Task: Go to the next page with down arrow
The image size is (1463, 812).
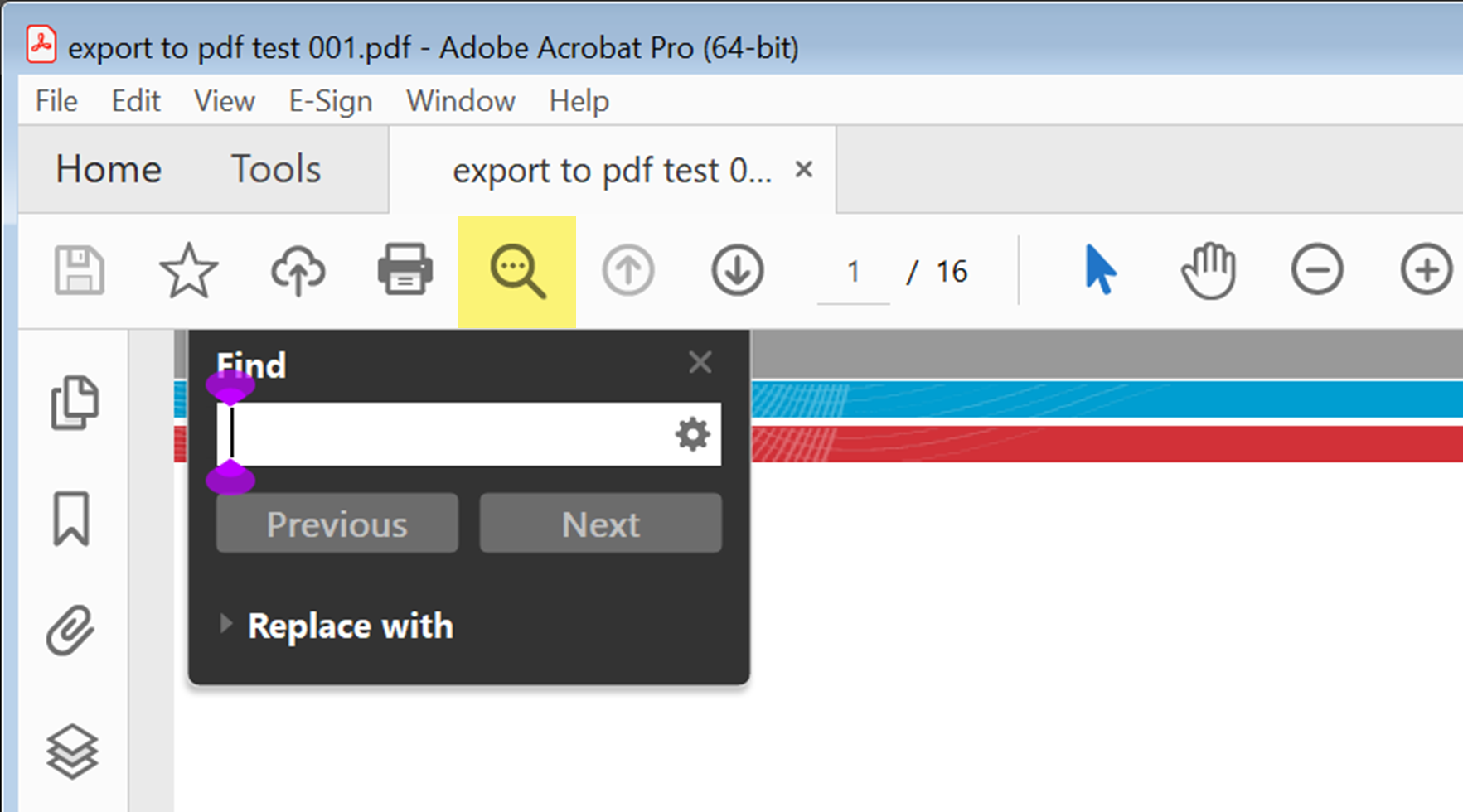Action: [x=736, y=269]
